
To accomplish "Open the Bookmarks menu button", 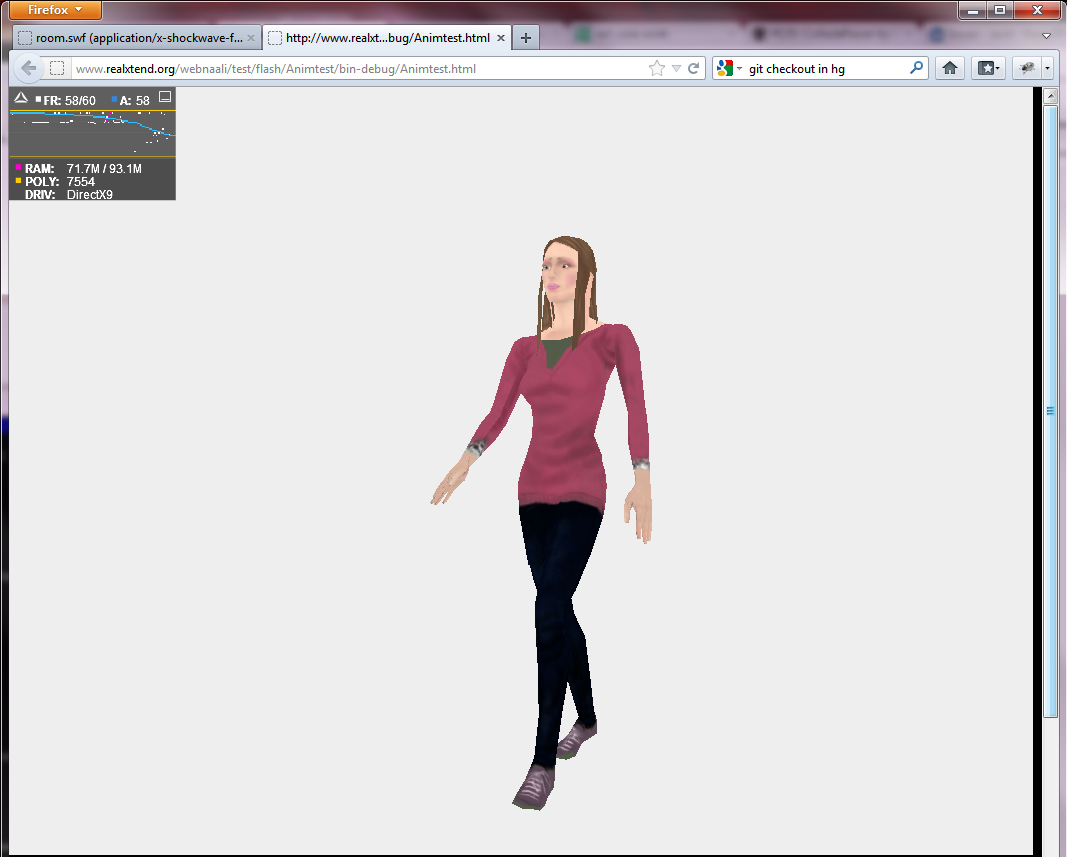I will tap(988, 68).
